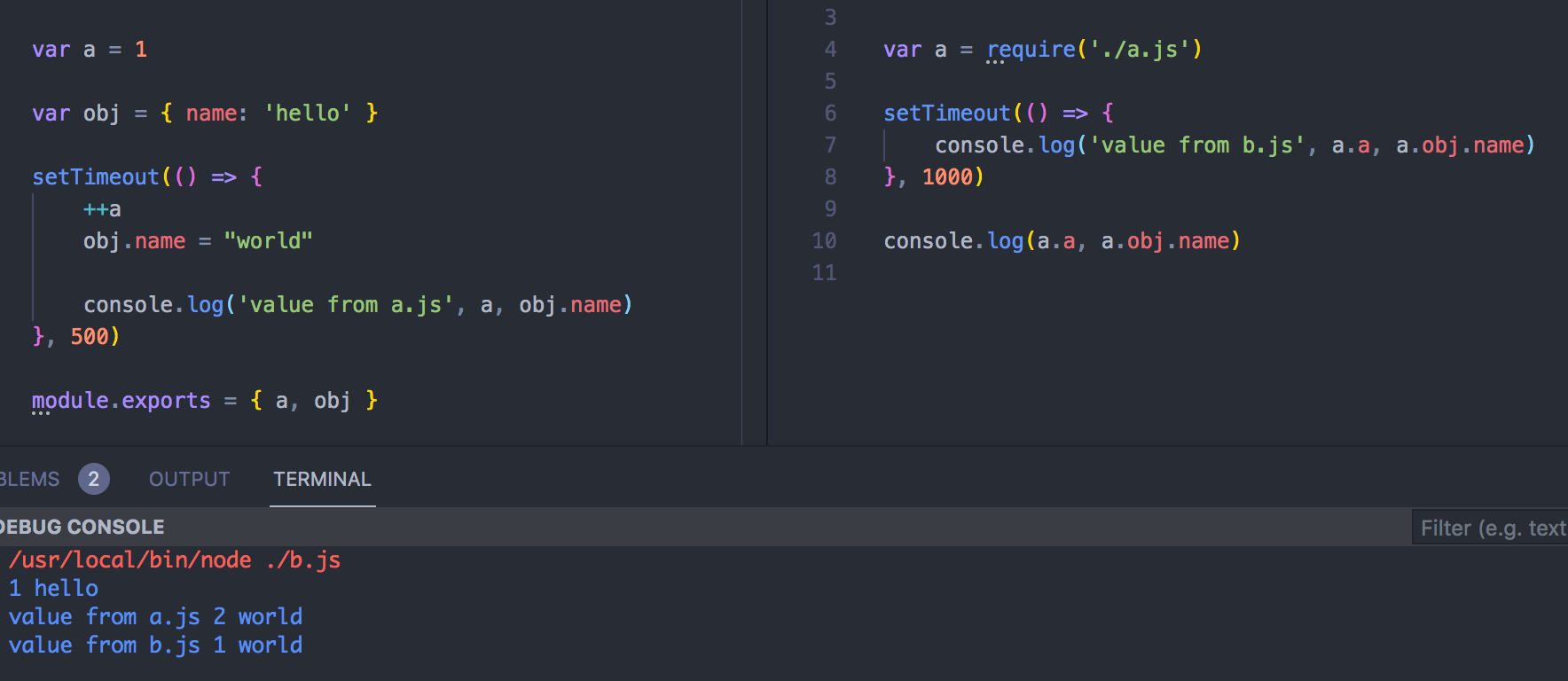Image resolution: width=1568 pixels, height=681 pixels.
Task: Click console.log(a.a, a.obj.name) on line 10
Action: [x=1062, y=241]
